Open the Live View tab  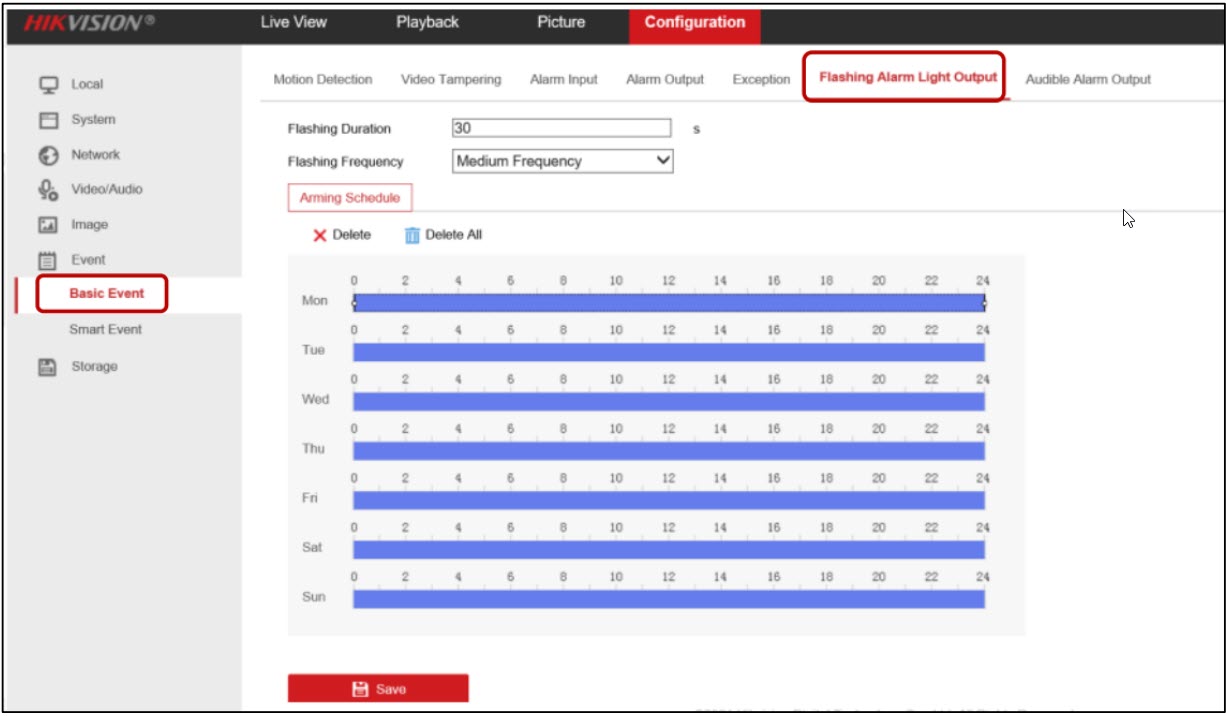click(x=293, y=22)
